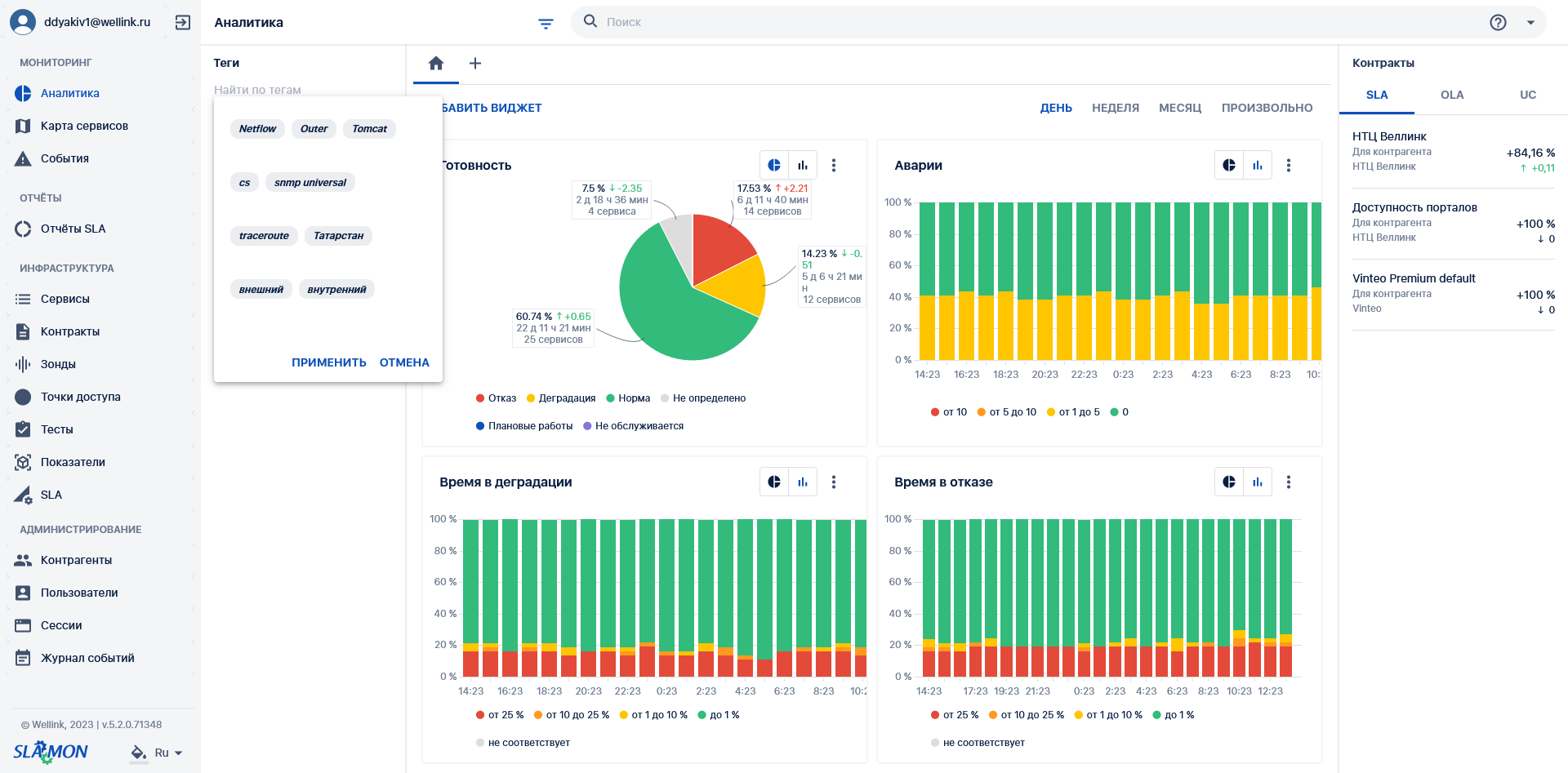
Task: Focus the Поиск search field
Action: pos(1037,22)
